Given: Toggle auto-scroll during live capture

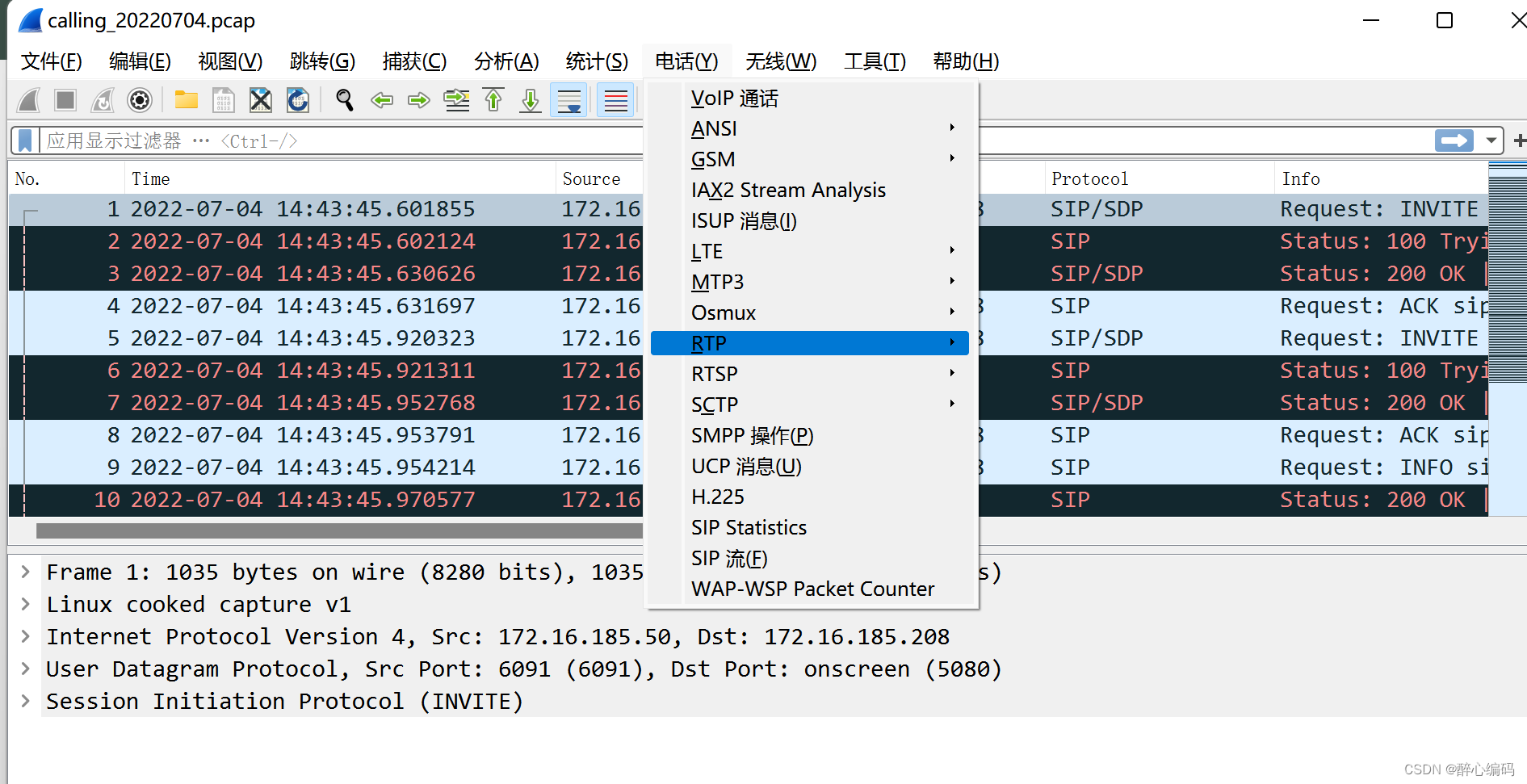Looking at the screenshot, I should (568, 100).
